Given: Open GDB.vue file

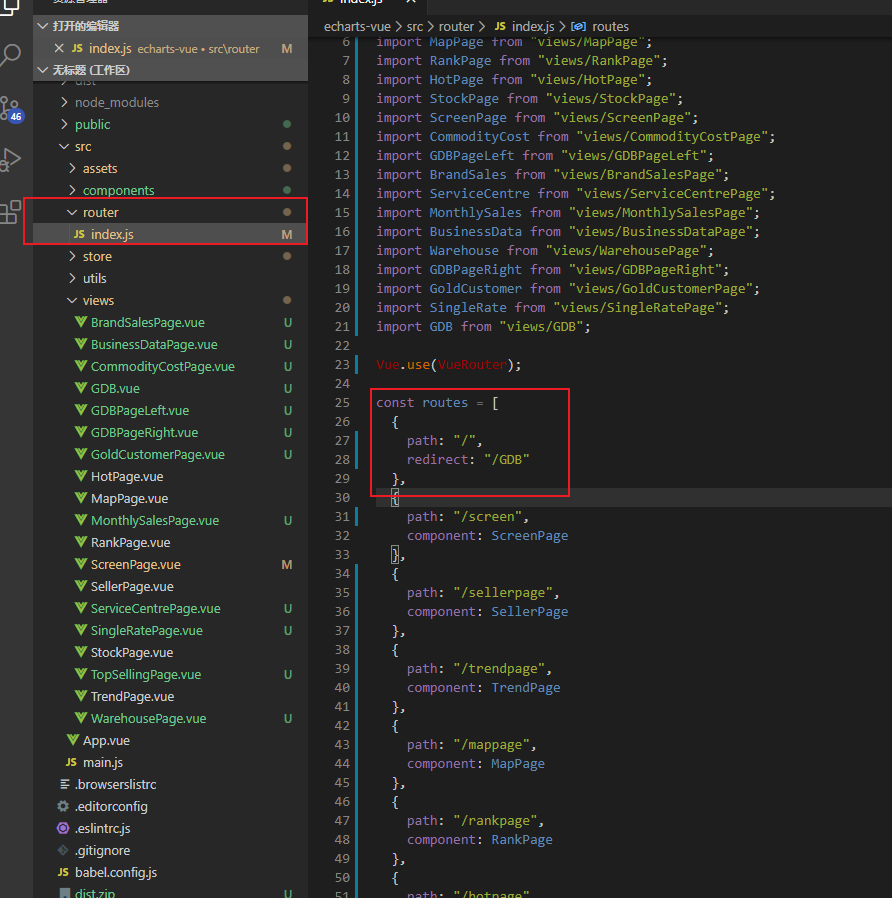Looking at the screenshot, I should (170, 388).
